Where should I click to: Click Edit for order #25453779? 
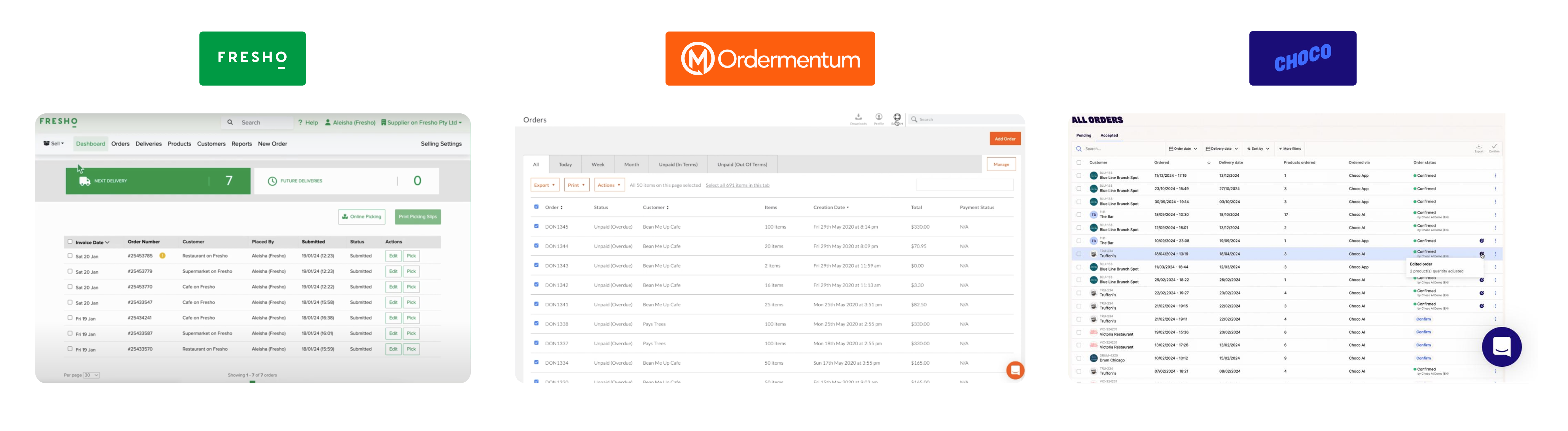393,272
